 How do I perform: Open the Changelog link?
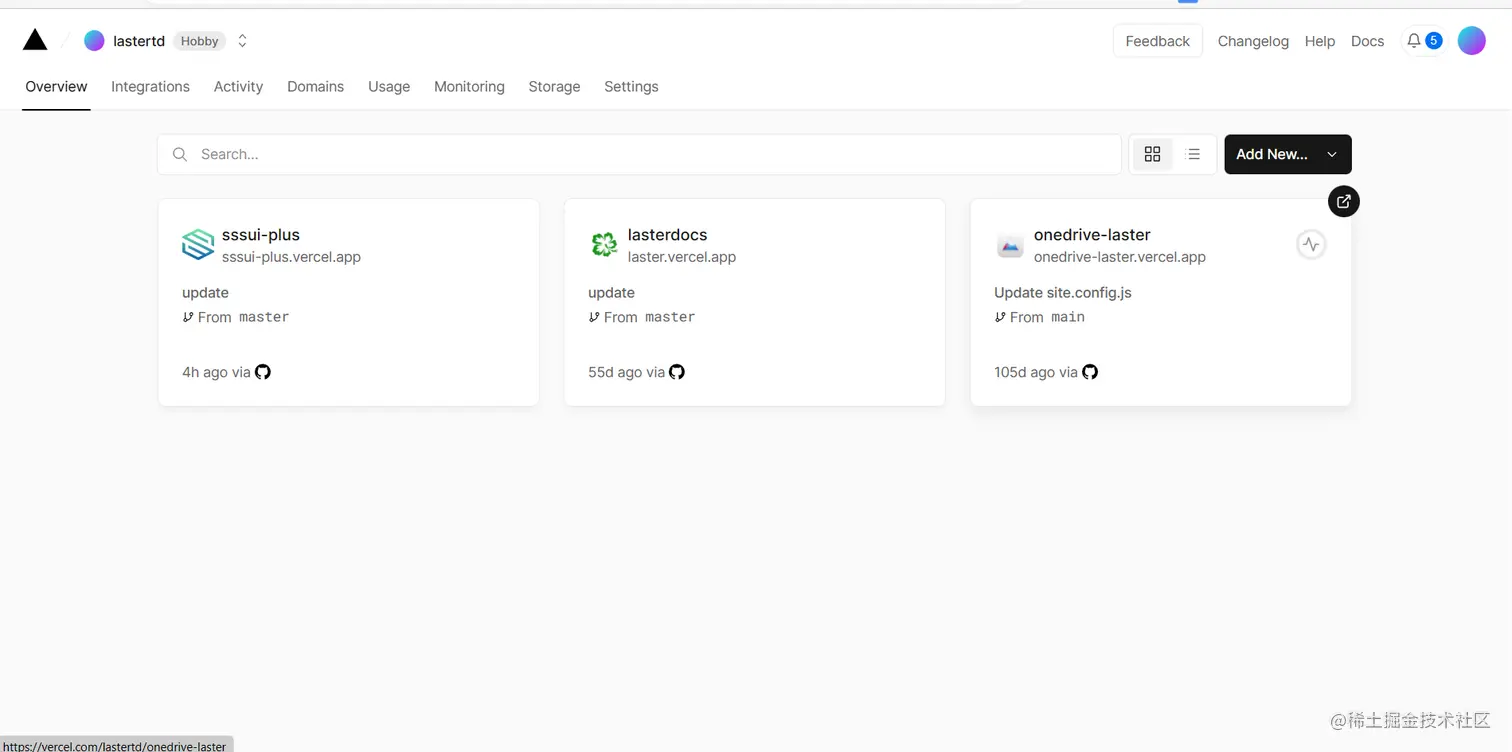click(1253, 41)
